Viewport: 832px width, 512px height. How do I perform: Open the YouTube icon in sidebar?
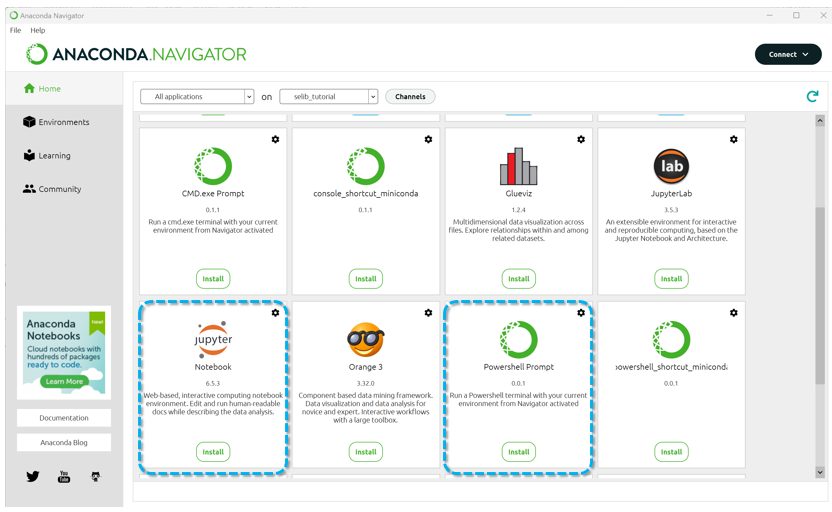pos(64,477)
